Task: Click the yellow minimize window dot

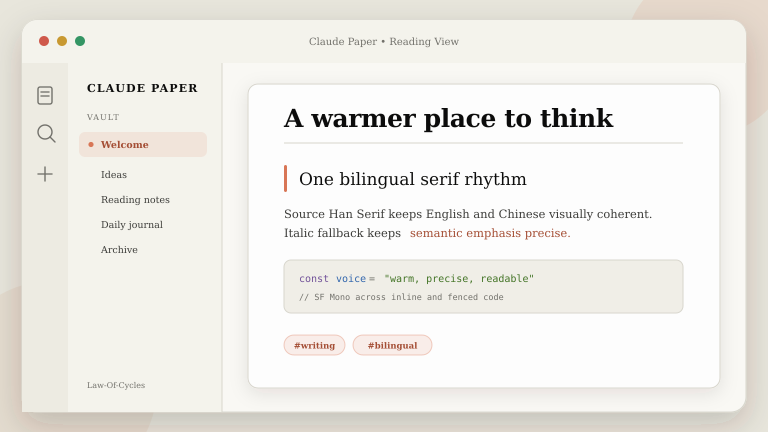Action: pyautogui.click(x=62, y=41)
